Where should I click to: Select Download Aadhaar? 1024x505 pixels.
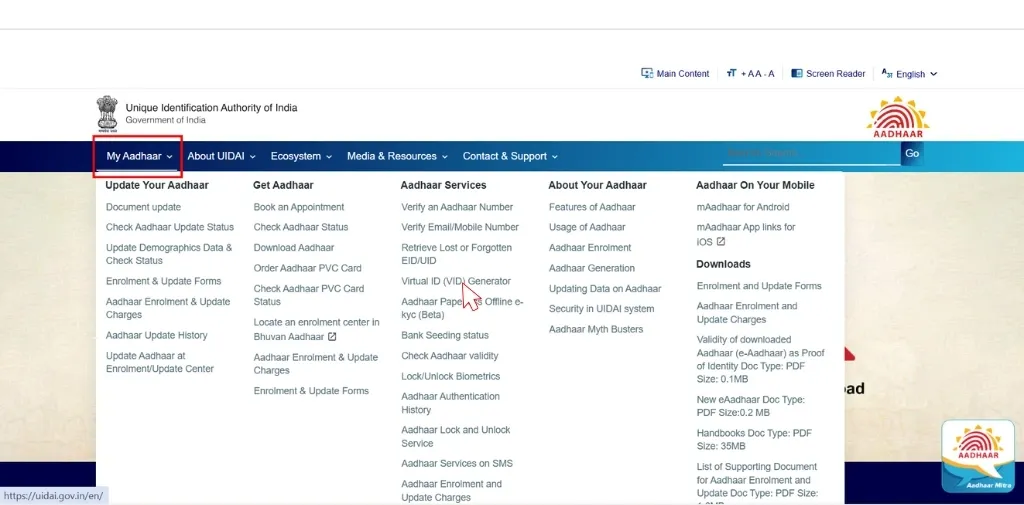pos(294,248)
